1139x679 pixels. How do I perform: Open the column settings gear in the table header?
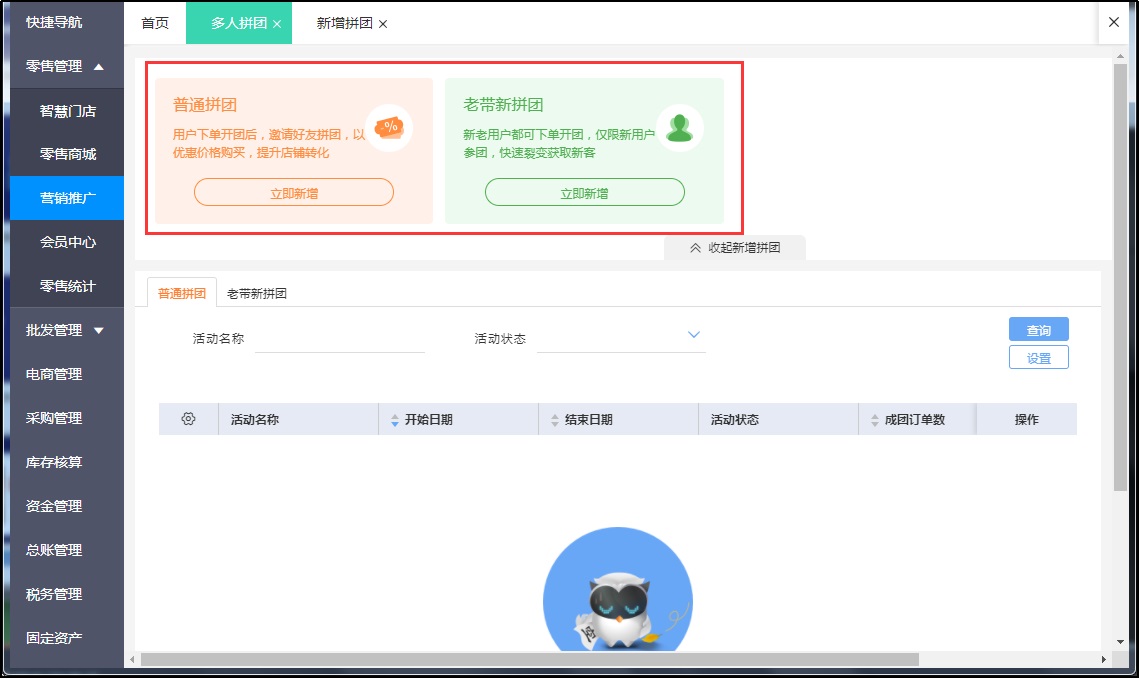click(188, 418)
